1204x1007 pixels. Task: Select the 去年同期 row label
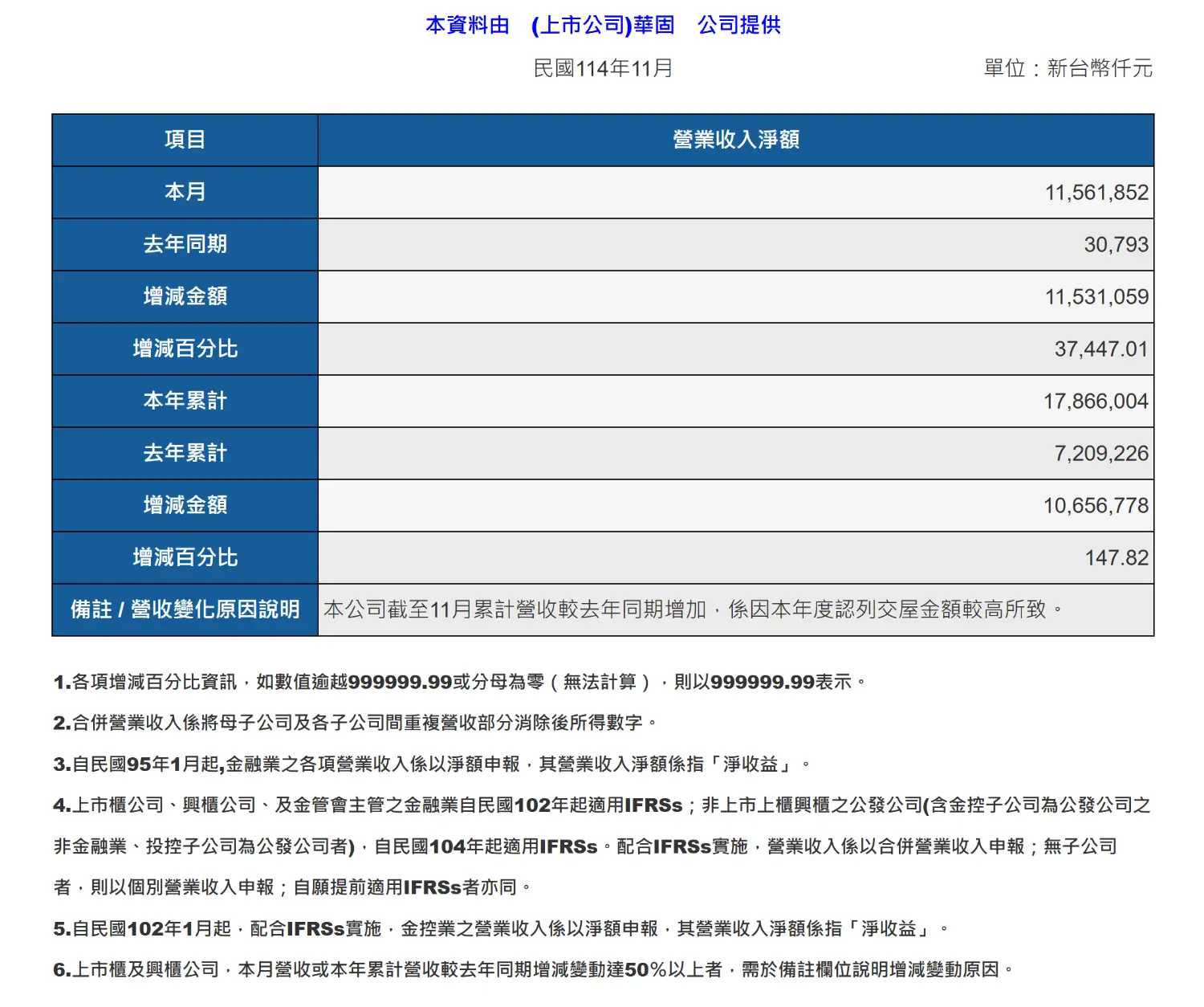pos(184,244)
